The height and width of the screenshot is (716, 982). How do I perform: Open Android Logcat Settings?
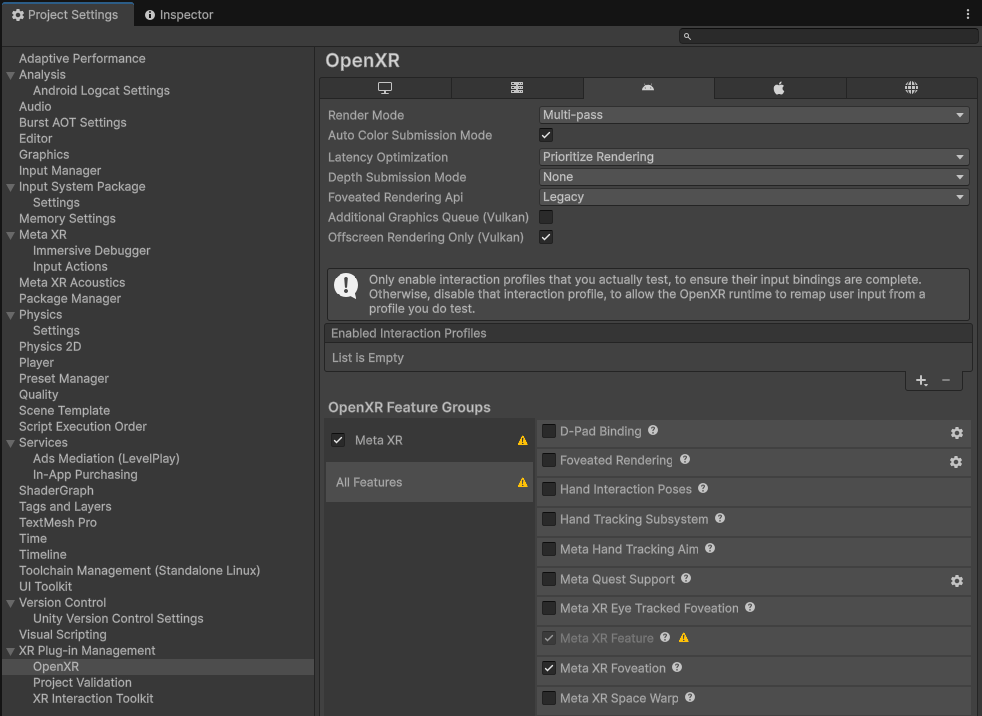tap(101, 90)
